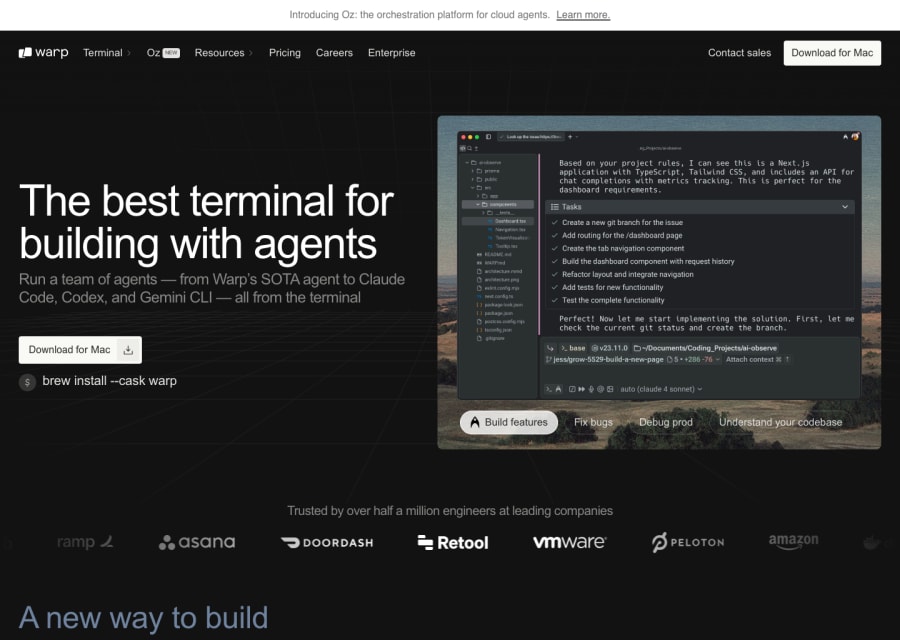Open Enterprise page

tap(391, 53)
